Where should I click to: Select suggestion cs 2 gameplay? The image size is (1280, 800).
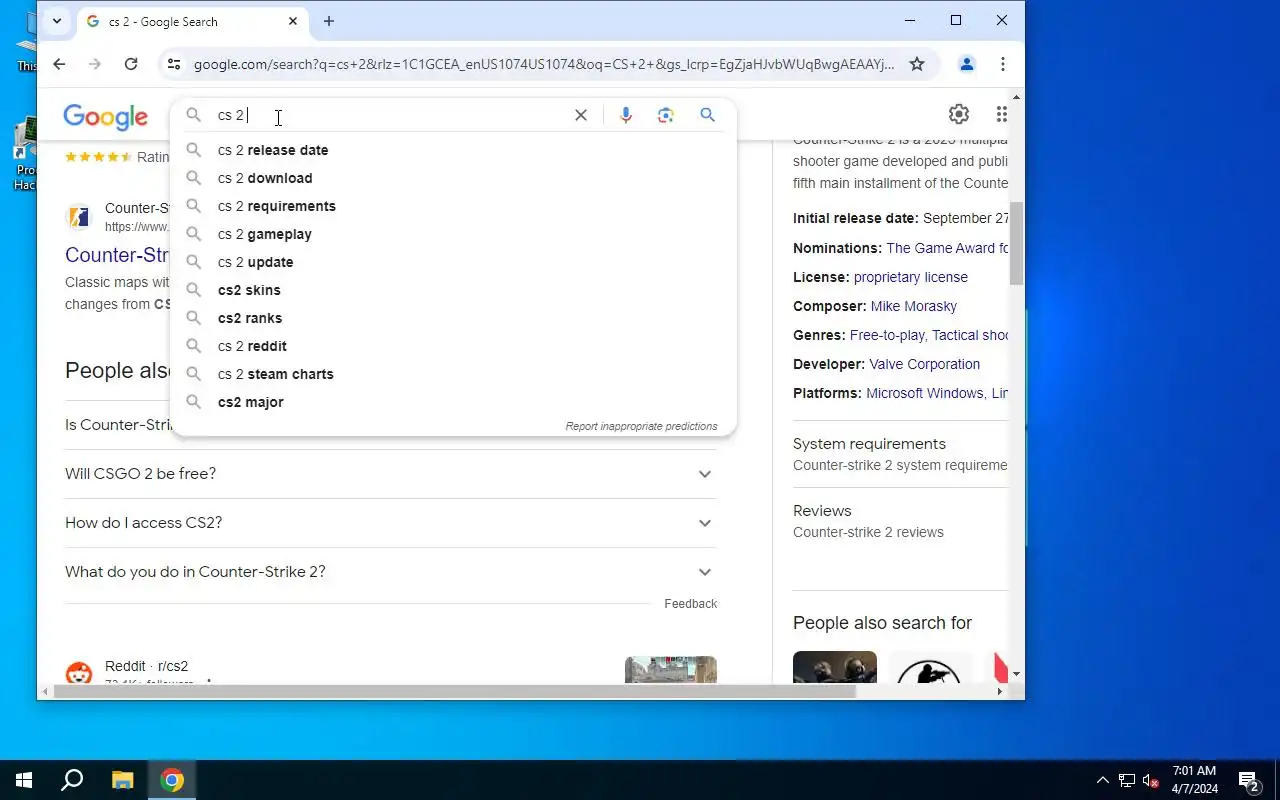tap(454, 234)
